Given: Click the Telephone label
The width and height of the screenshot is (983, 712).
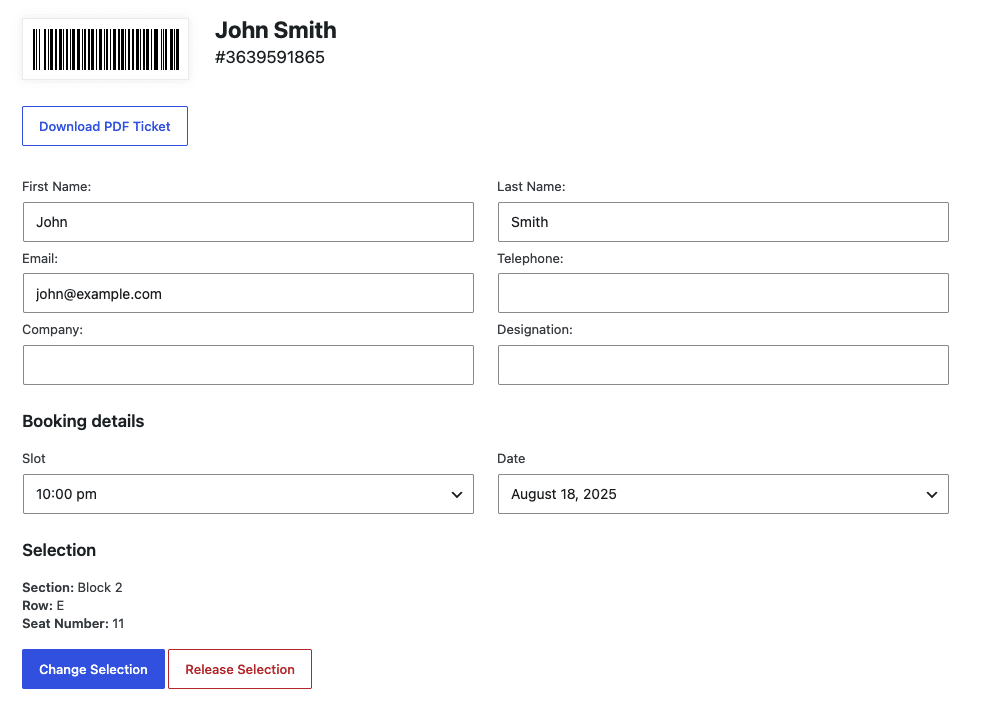Looking at the screenshot, I should click(530, 258).
